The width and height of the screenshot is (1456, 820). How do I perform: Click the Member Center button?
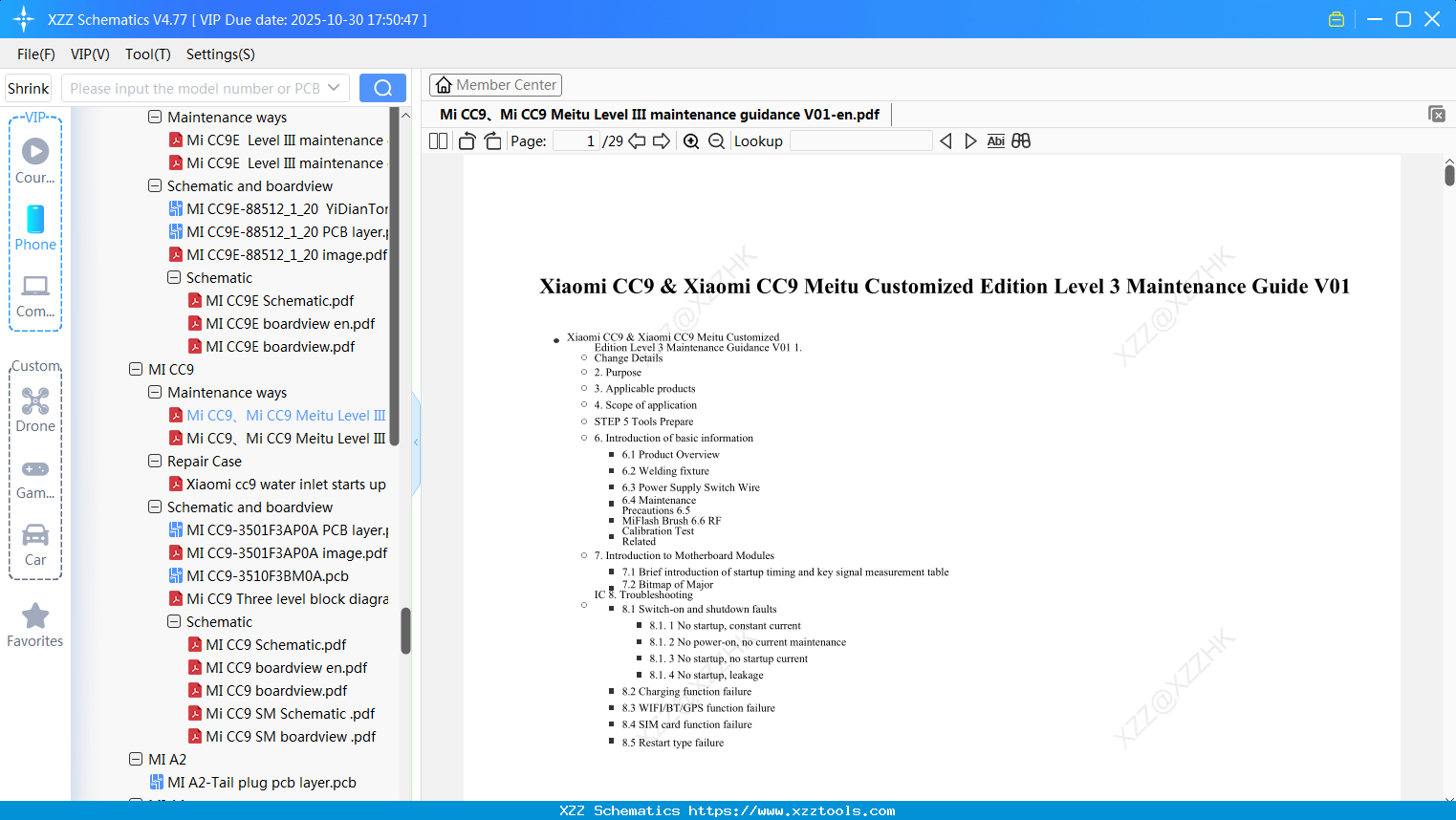tap(495, 85)
